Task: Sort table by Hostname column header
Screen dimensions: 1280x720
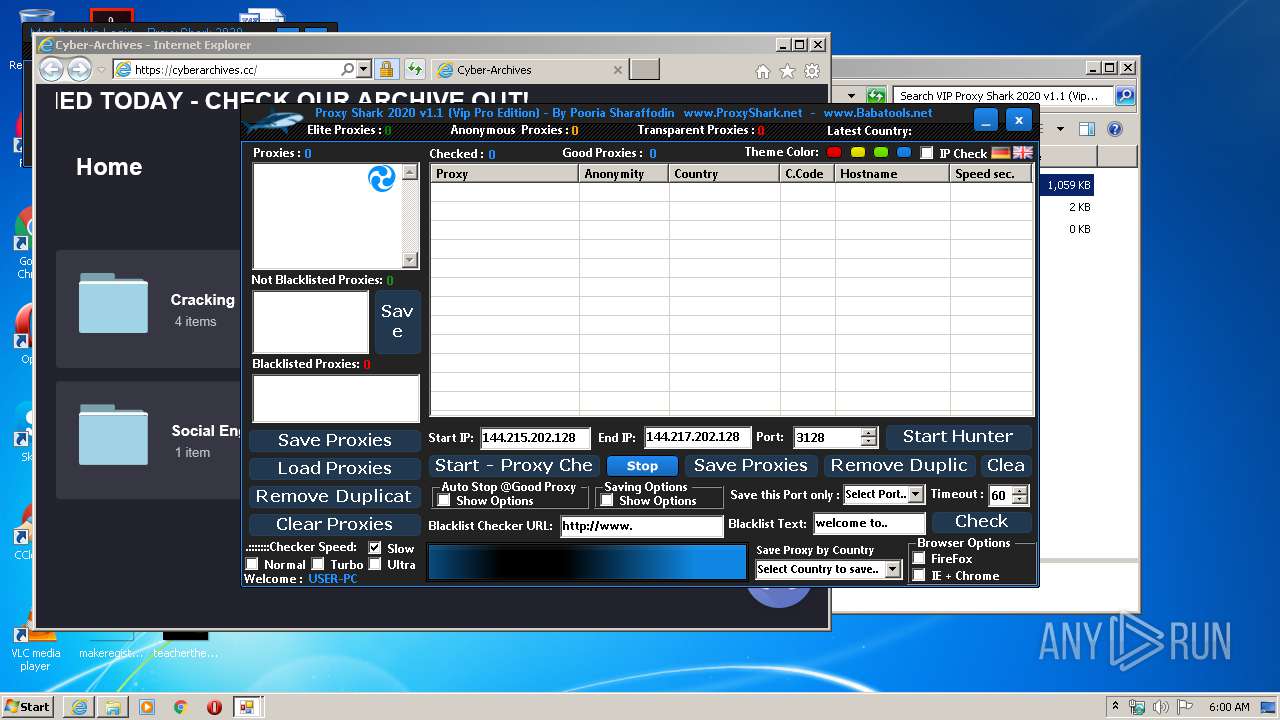Action: coord(893,173)
